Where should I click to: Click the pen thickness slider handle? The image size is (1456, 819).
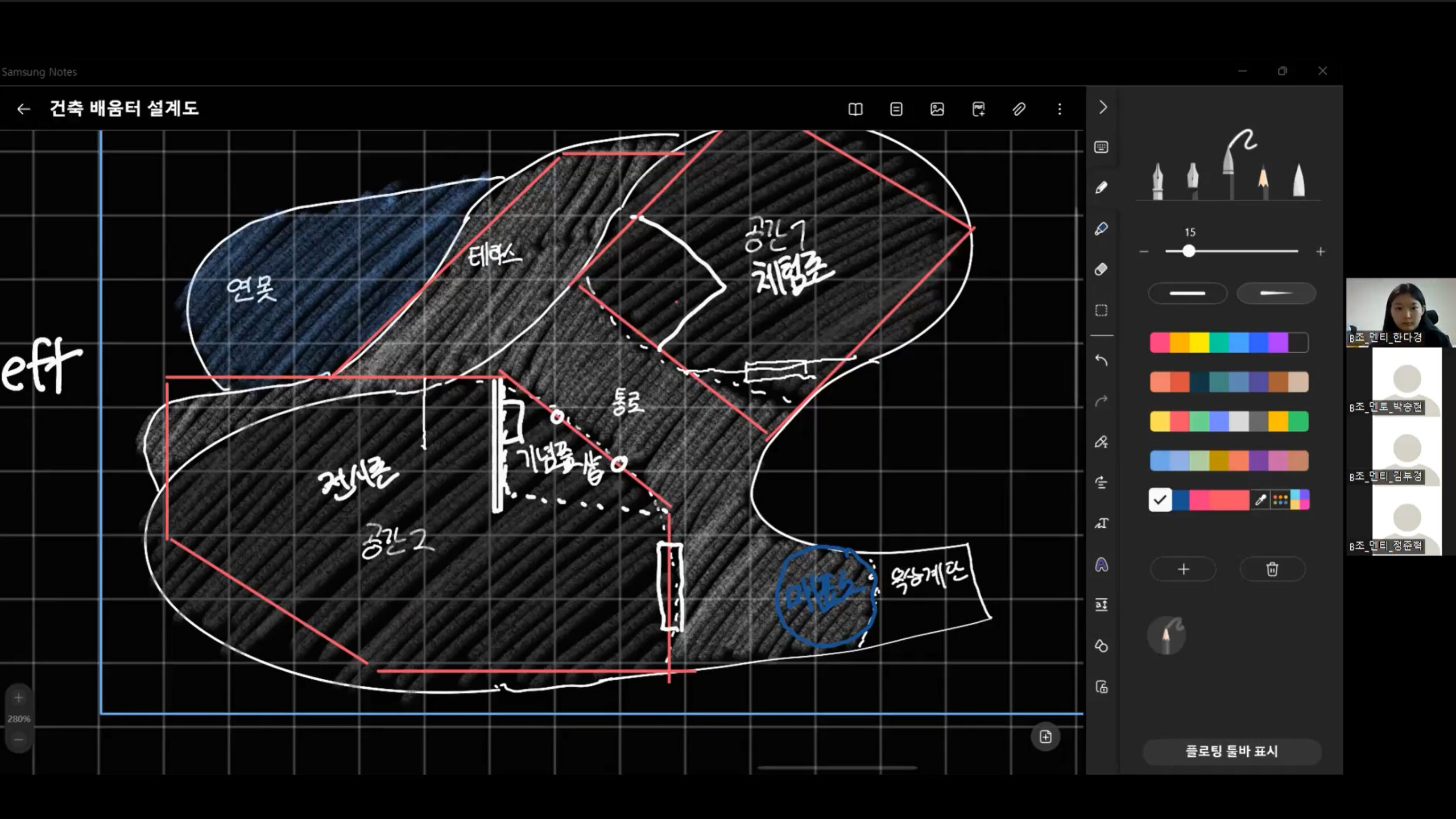click(x=1189, y=251)
